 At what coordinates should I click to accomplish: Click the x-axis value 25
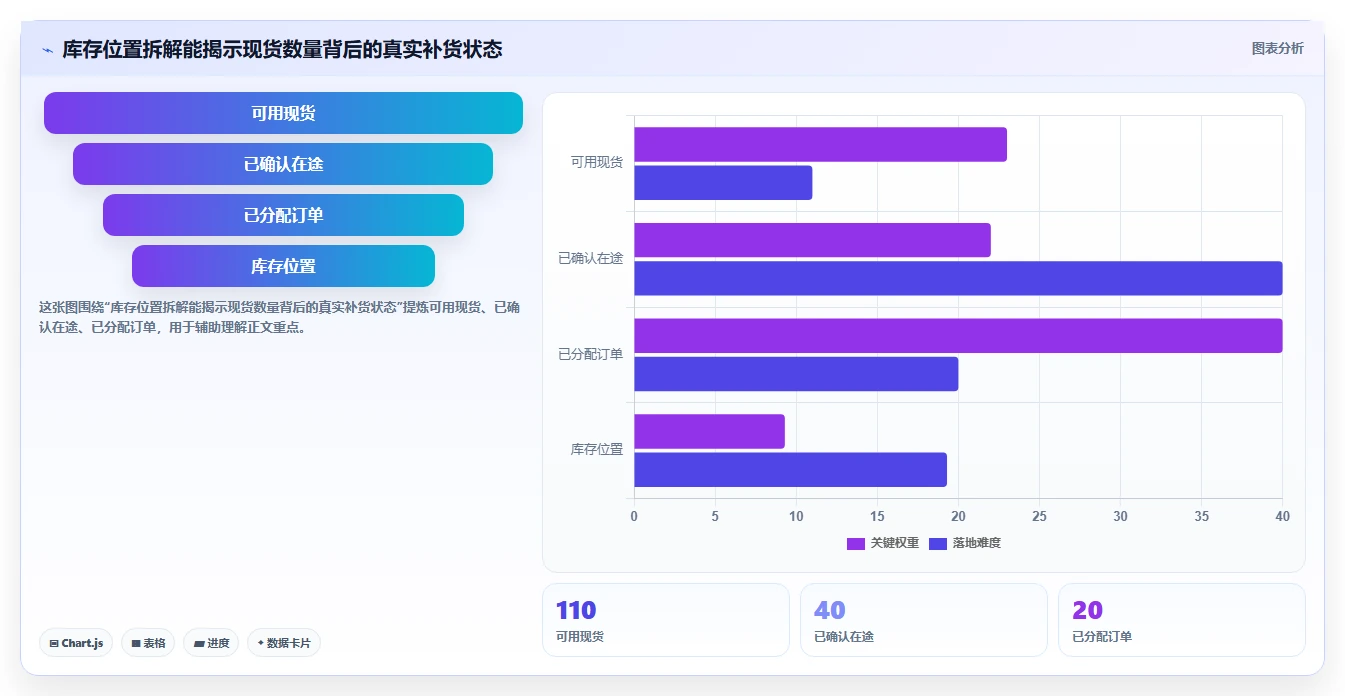coord(1039,517)
